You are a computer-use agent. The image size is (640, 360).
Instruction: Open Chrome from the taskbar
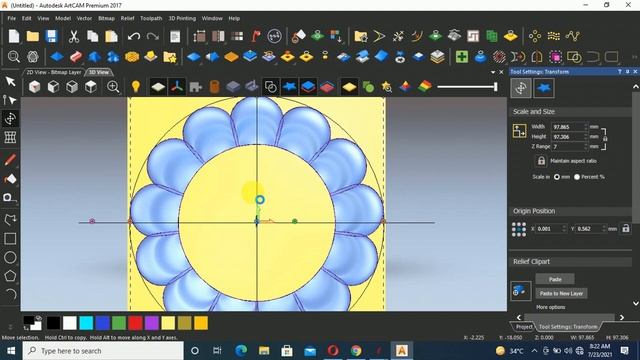click(x=356, y=351)
